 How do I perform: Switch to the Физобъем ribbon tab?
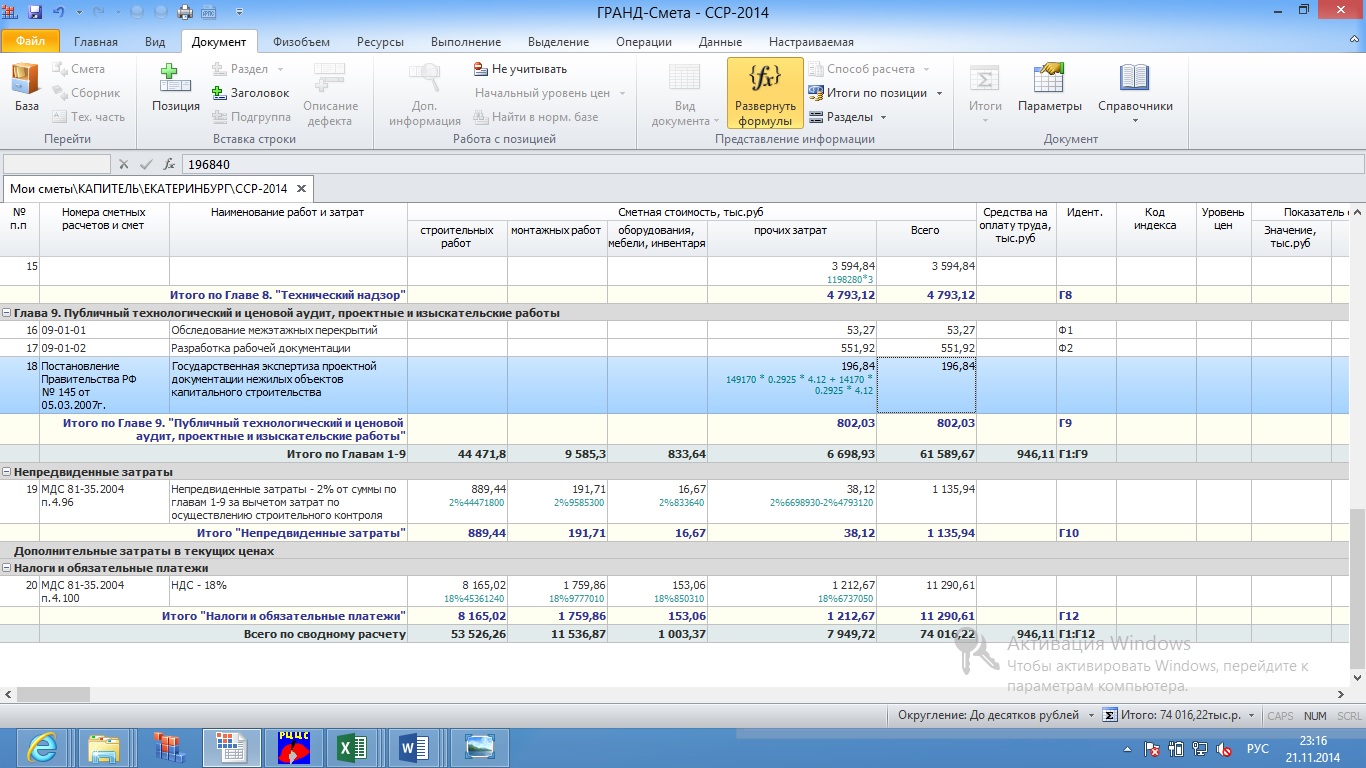(x=301, y=42)
